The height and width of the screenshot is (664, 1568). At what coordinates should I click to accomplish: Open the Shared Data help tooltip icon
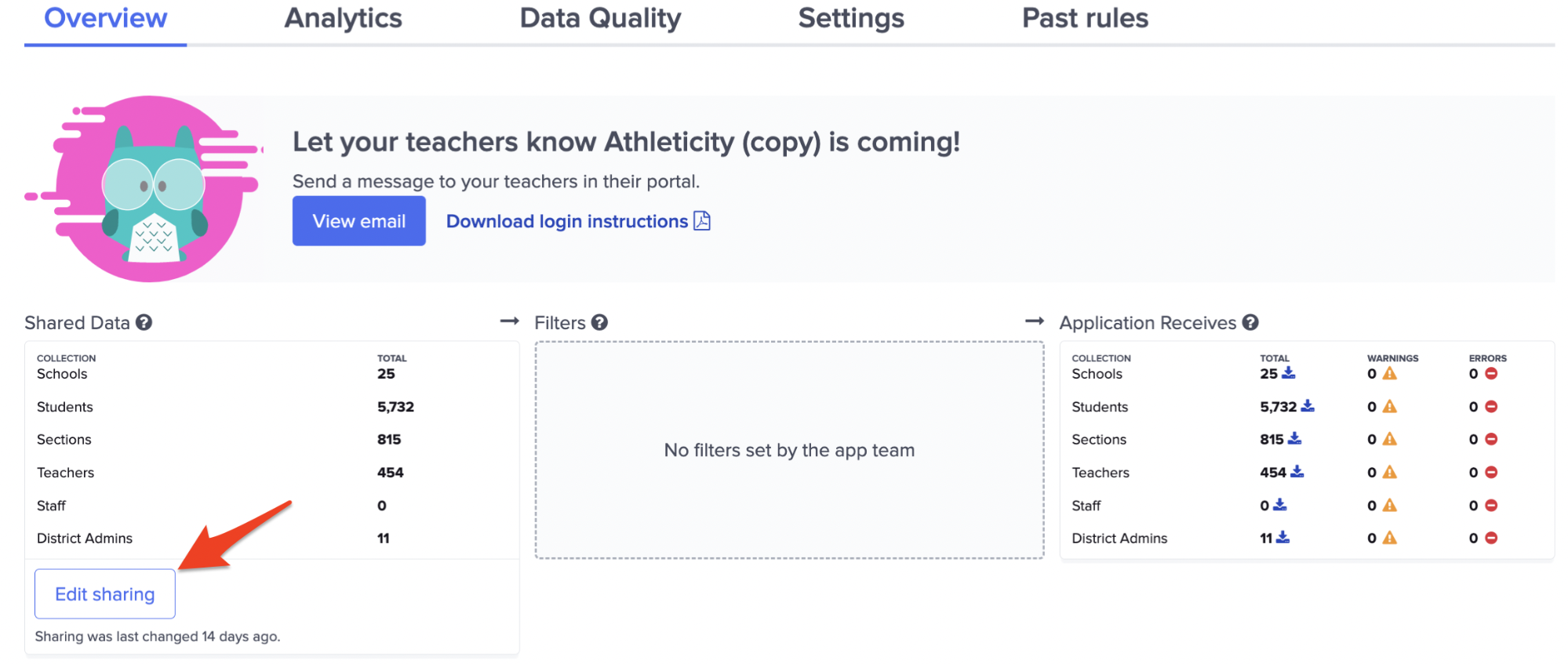144,322
